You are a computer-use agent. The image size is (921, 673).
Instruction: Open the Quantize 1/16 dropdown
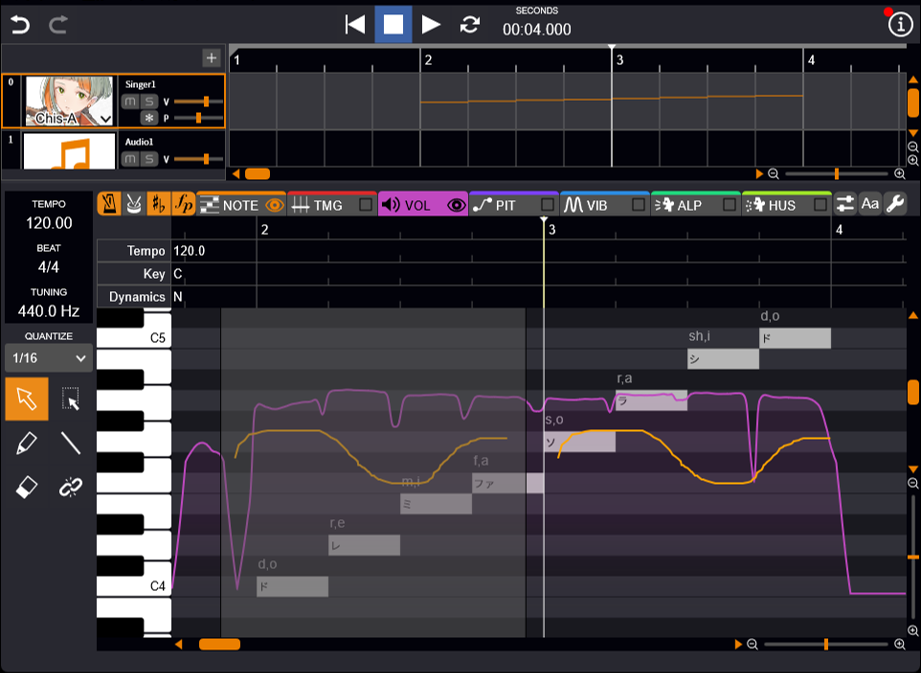click(x=48, y=357)
